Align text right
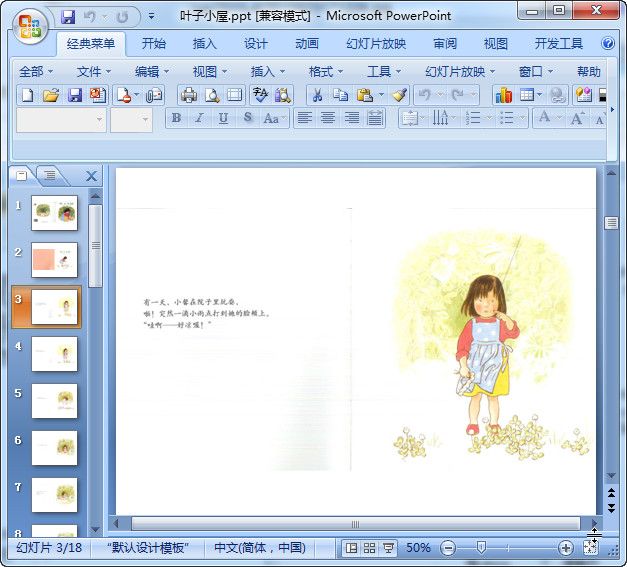This screenshot has height=567, width=627. 351,118
